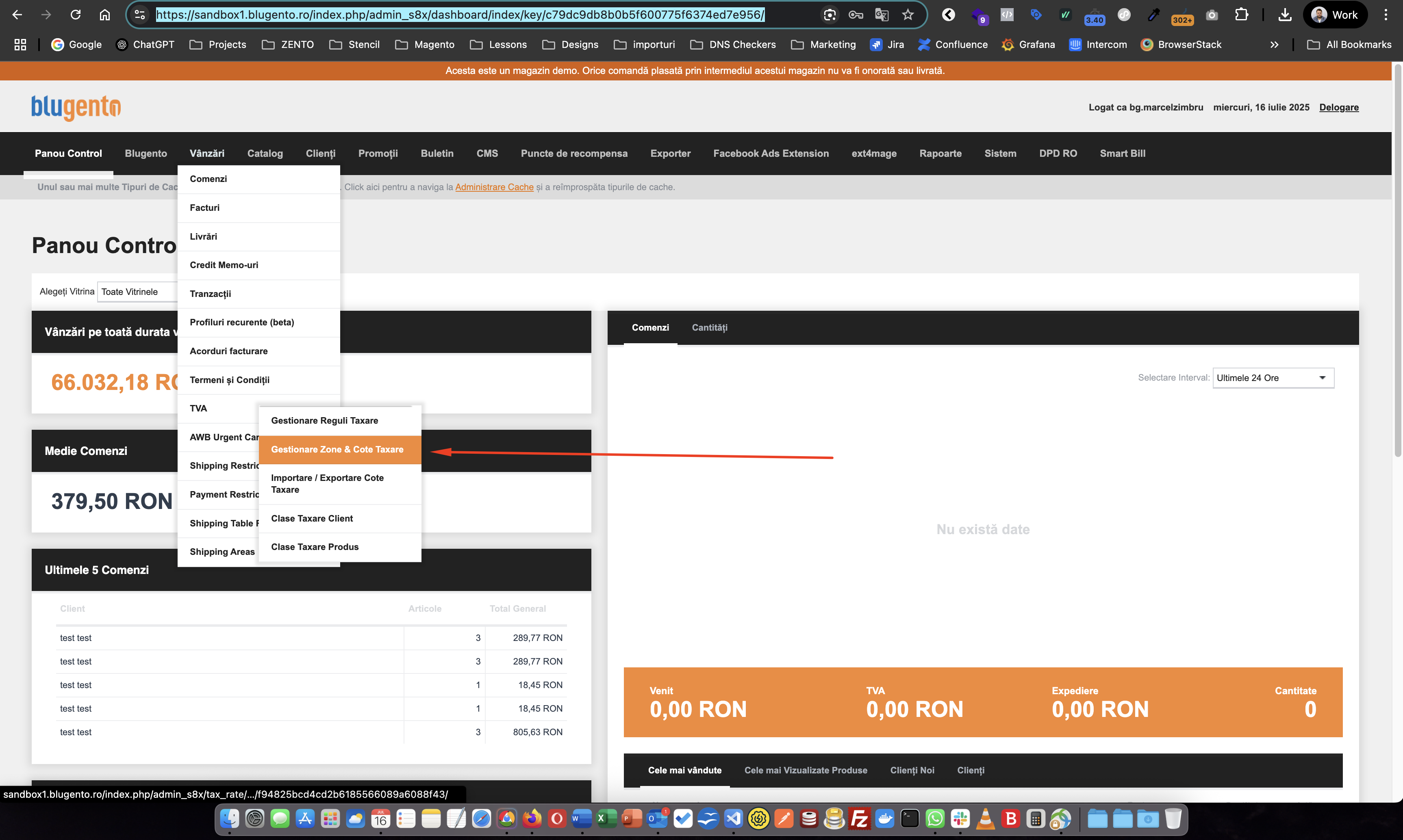Open the Catalog menu

click(265, 154)
